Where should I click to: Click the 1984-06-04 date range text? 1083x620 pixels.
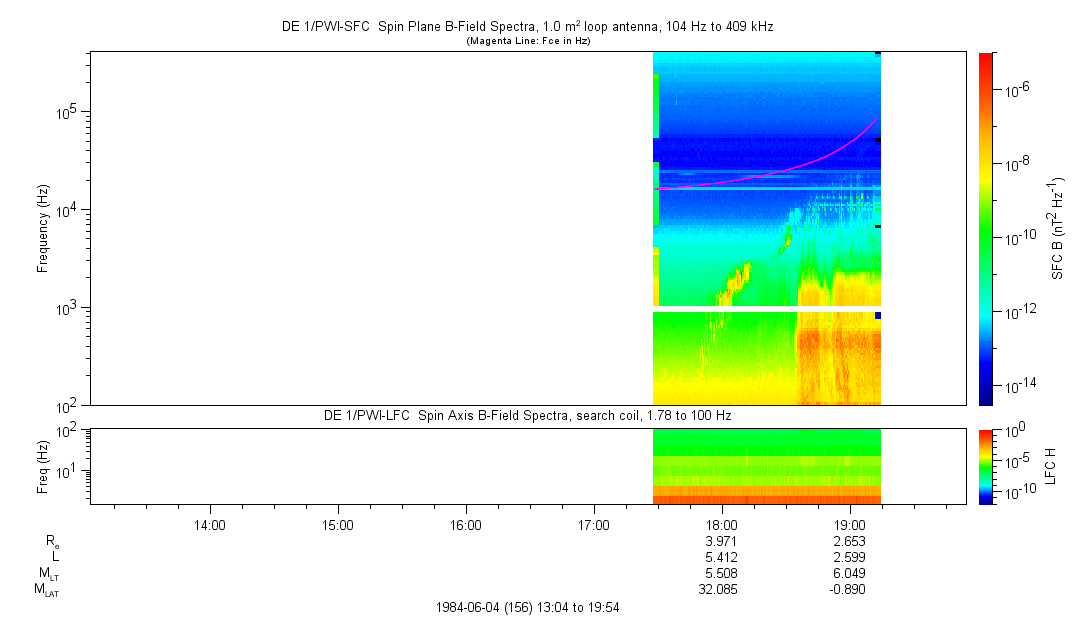[x=527, y=607]
